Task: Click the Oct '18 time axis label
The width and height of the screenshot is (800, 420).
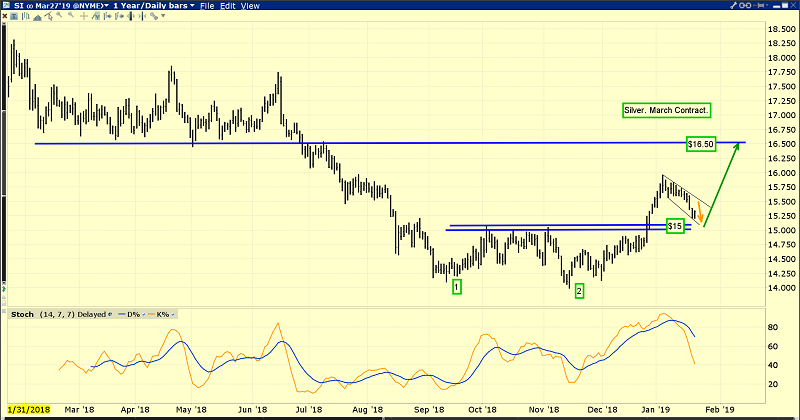Action: 483,410
